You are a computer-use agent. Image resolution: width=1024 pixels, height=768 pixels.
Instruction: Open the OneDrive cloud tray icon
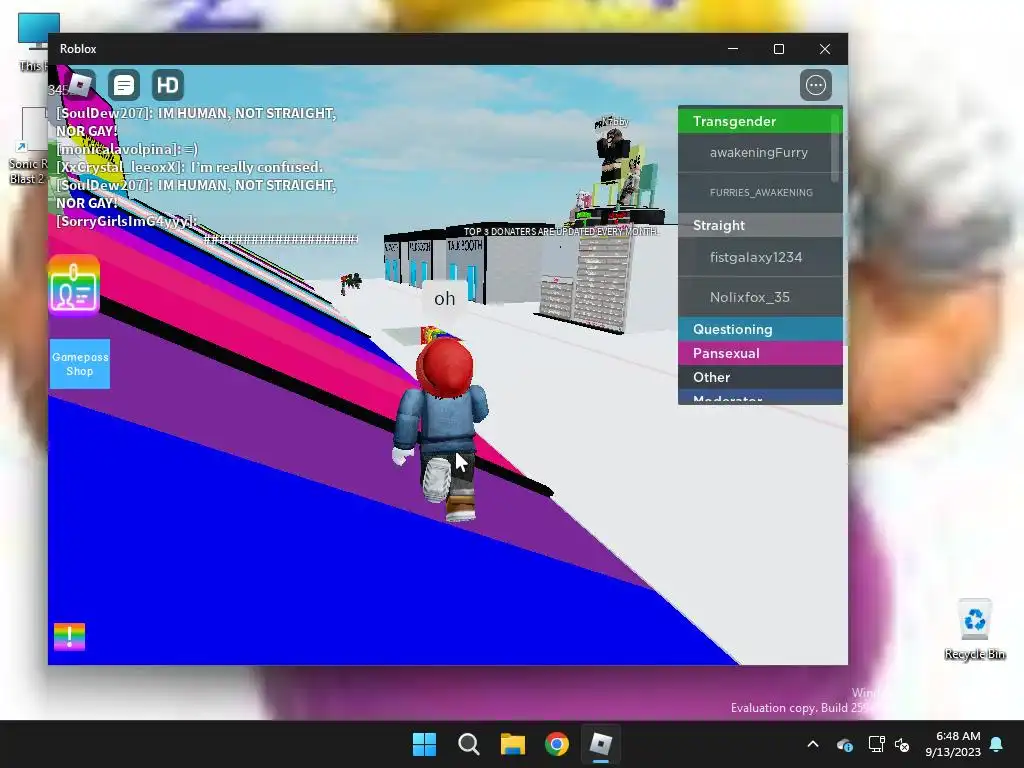click(844, 744)
